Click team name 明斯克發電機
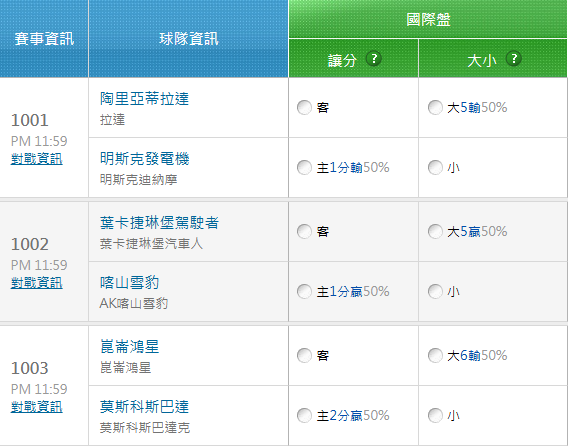The width and height of the screenshot is (568, 446). click(145, 159)
